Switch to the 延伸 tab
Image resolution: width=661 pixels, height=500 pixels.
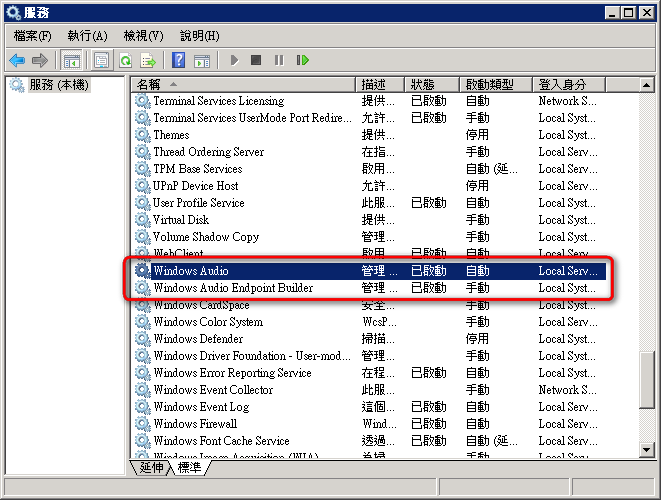coord(152,468)
